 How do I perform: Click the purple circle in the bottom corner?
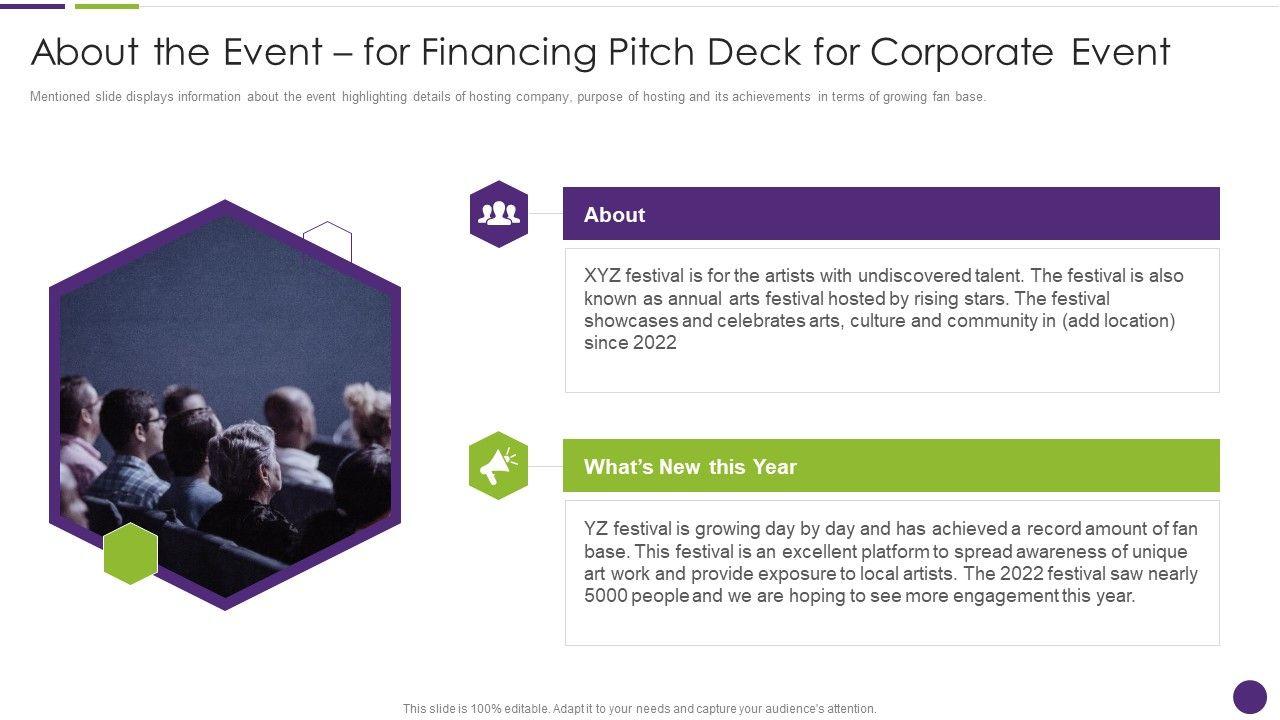pyautogui.click(x=1249, y=697)
